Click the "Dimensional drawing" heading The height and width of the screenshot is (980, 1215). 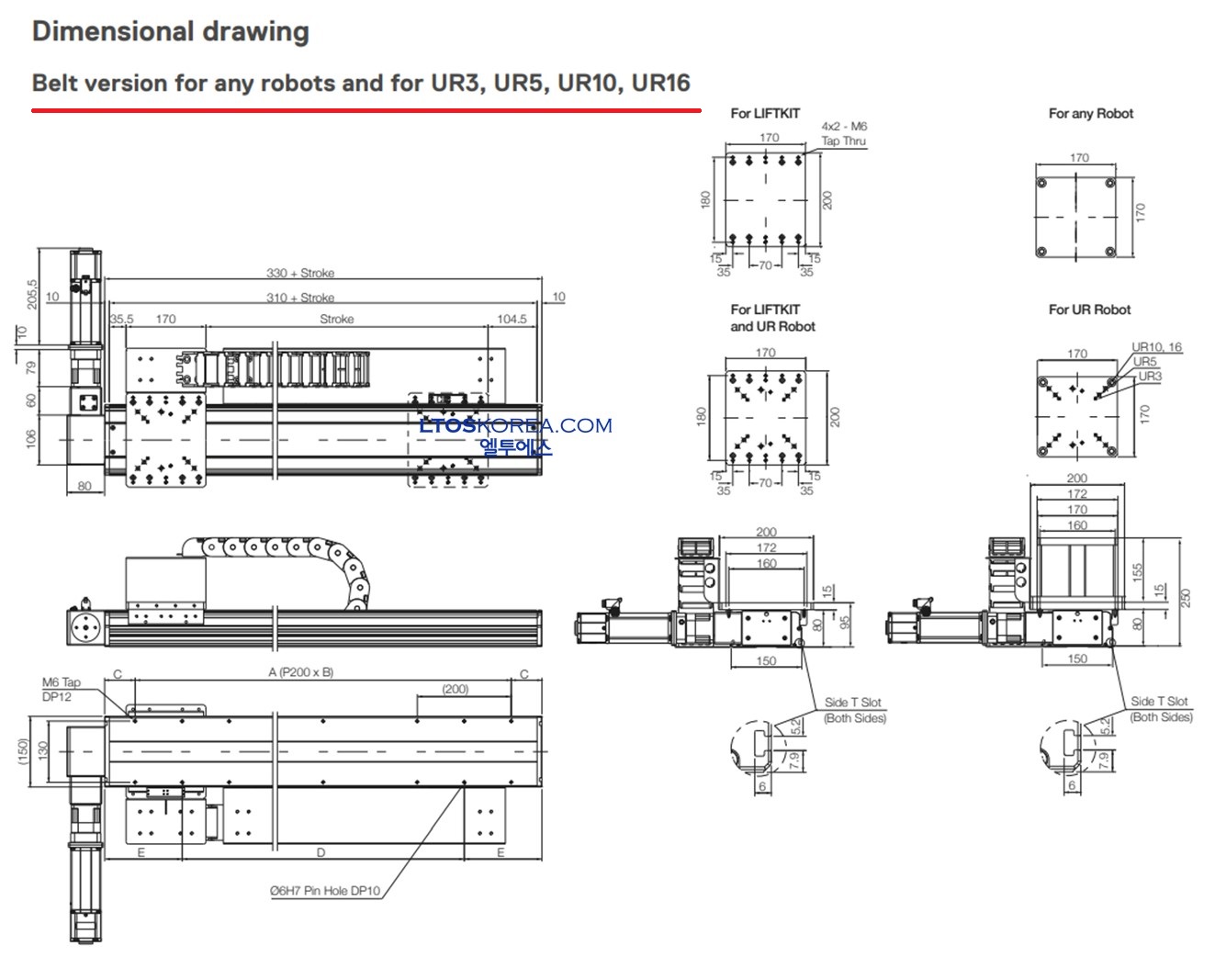point(170,32)
